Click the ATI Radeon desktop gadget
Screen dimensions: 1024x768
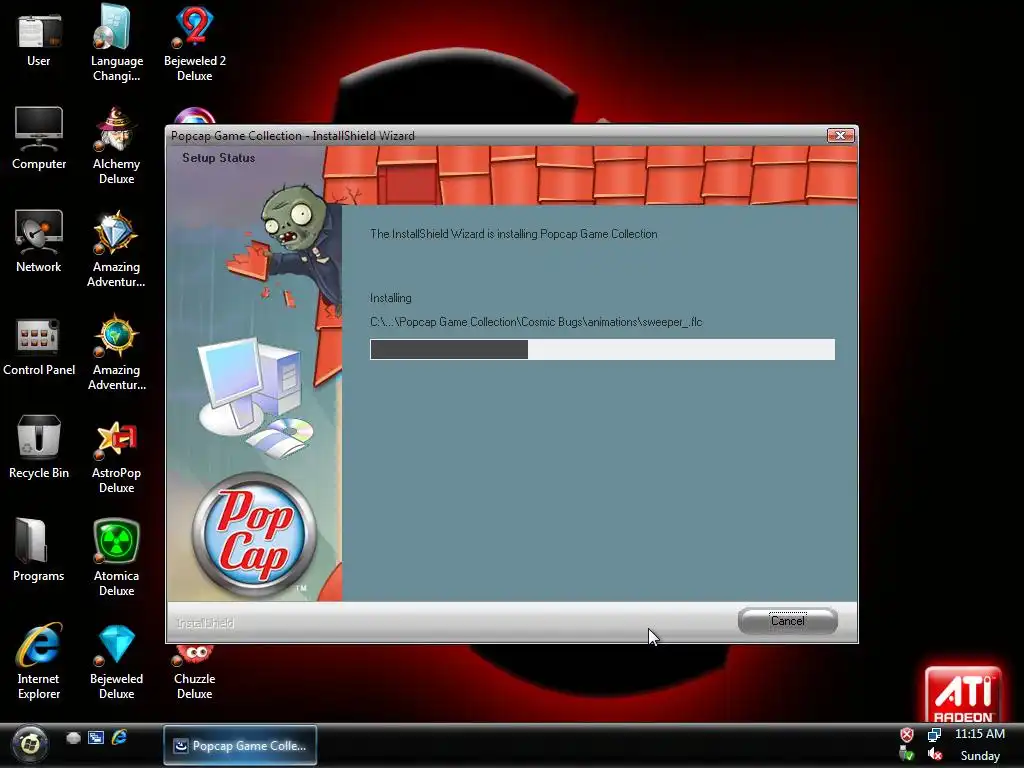click(963, 695)
